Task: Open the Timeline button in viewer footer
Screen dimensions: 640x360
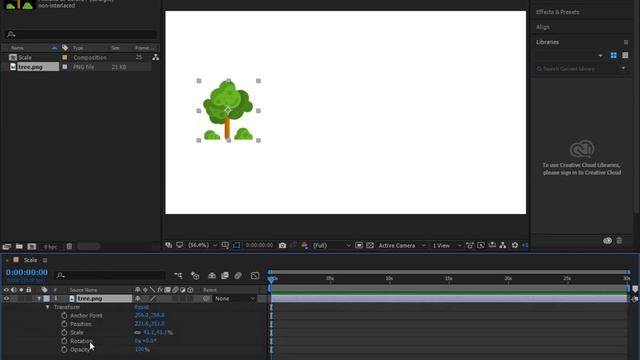Action: point(492,245)
